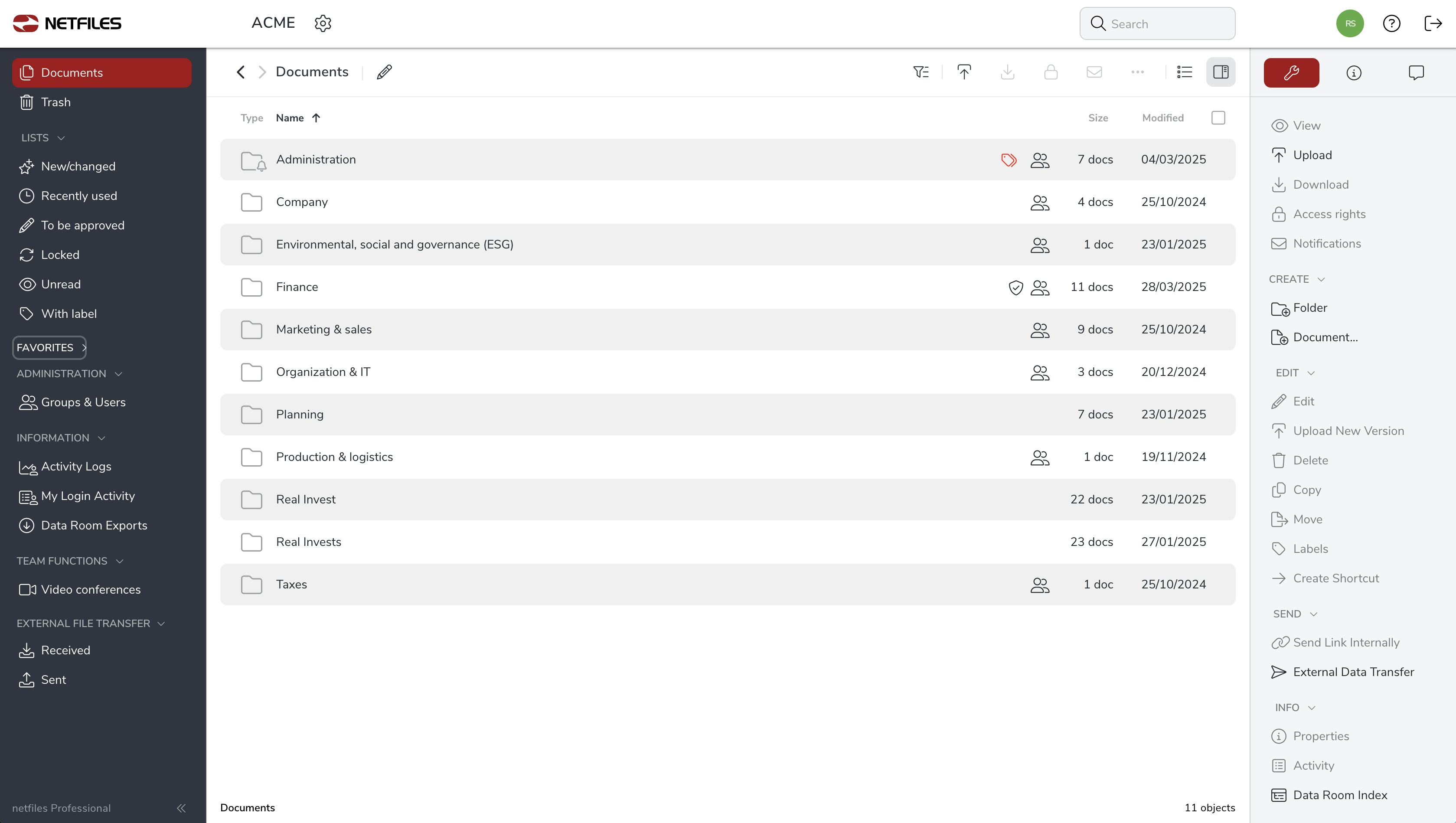The image size is (1456, 823).
Task: Collapse the sidebar with double chevron
Action: click(181, 808)
